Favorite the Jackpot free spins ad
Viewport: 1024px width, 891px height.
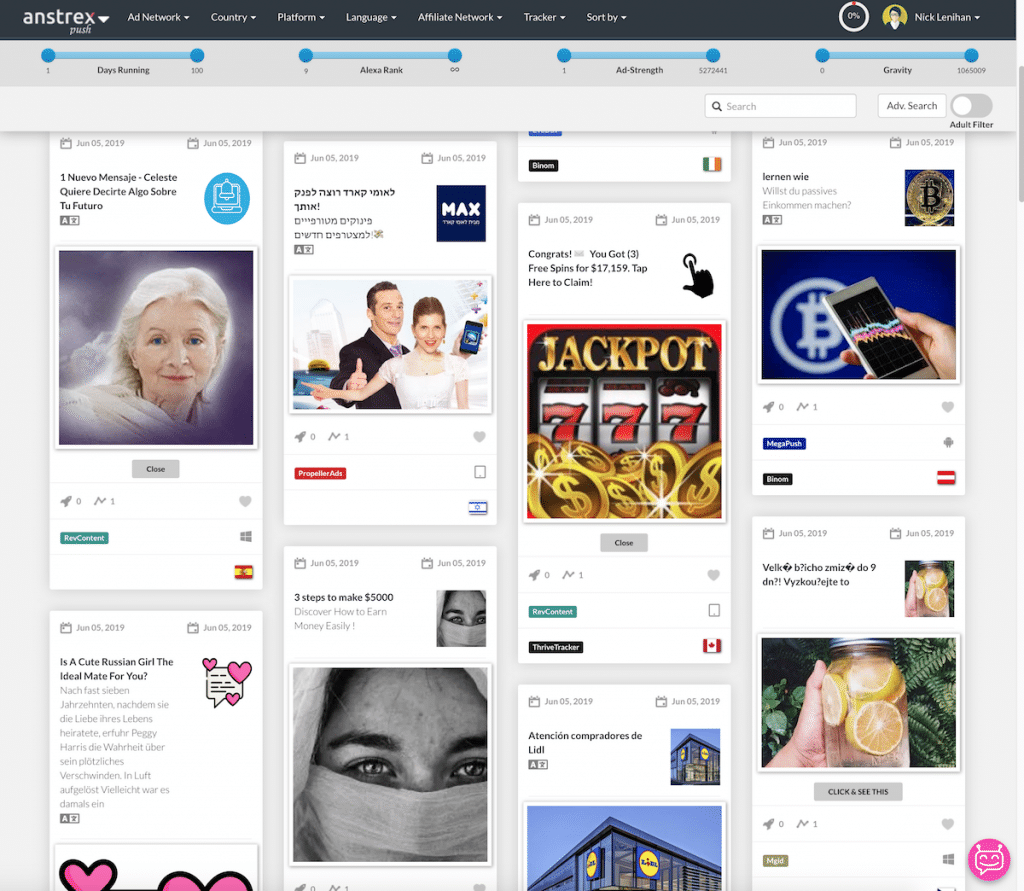[x=713, y=575]
